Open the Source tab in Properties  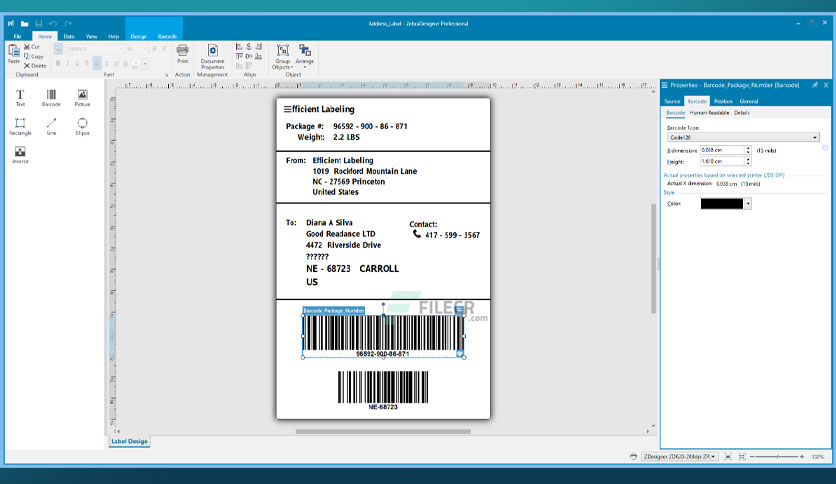coord(672,101)
